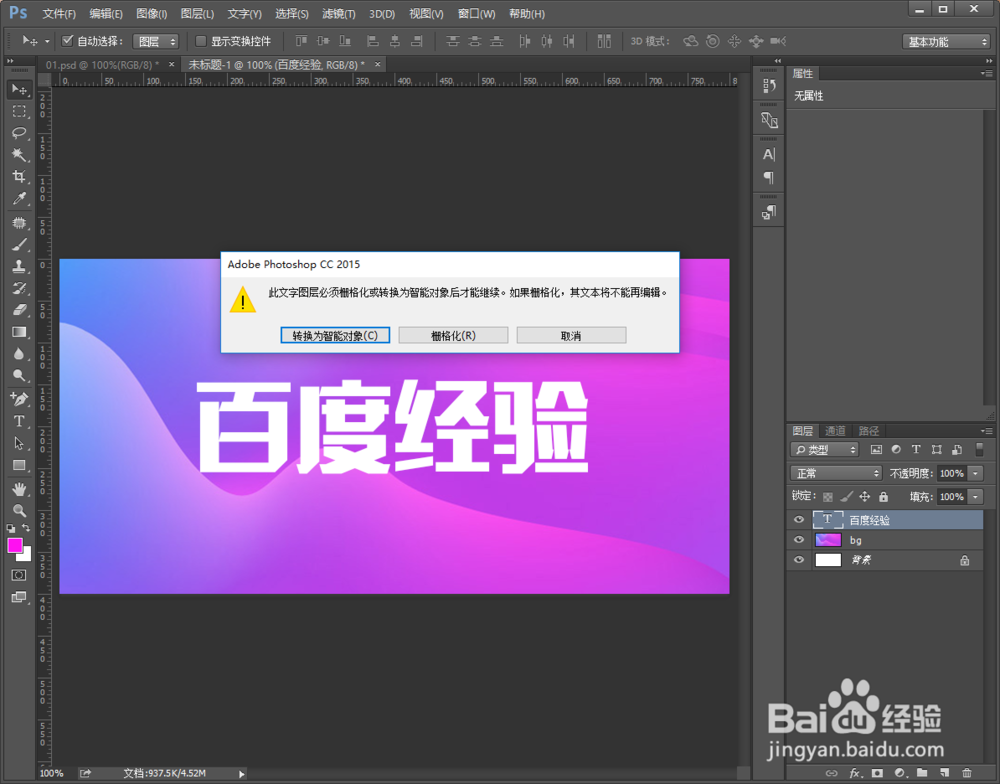Click the 栅格化(R) button
The width and height of the screenshot is (1000, 784).
[453, 336]
